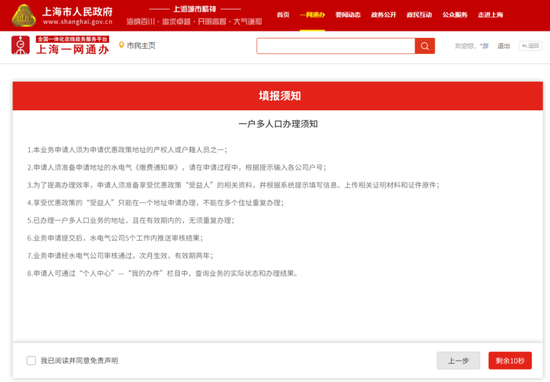Click the red magnifier search button
Image resolution: width=550 pixels, height=382 pixels.
pyautogui.click(x=425, y=46)
